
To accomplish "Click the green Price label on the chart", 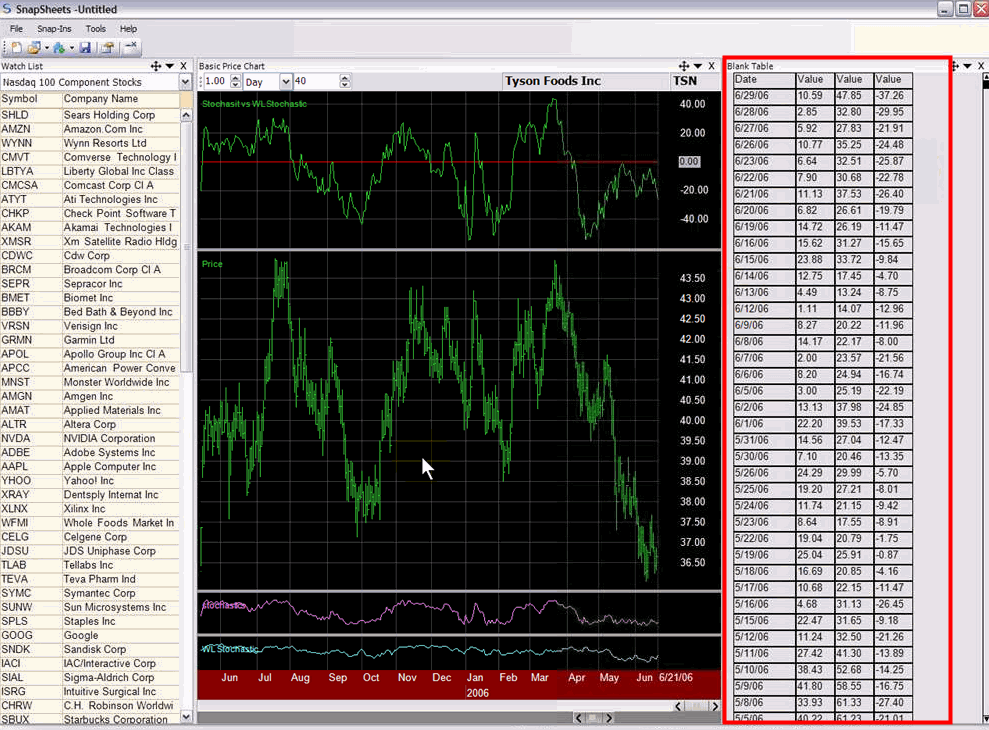I will (x=213, y=264).
